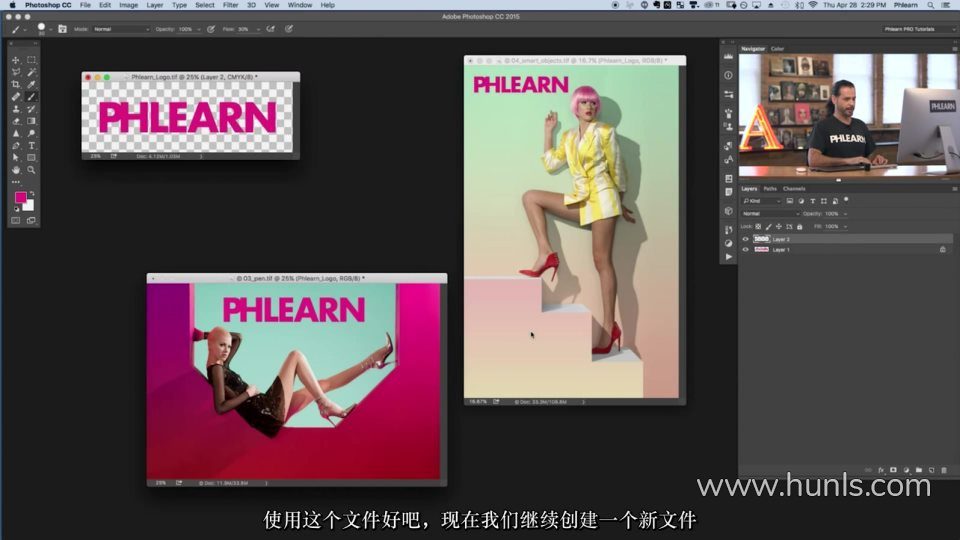960x540 pixels.
Task: Toggle lock image pixels
Action: [x=768, y=227]
